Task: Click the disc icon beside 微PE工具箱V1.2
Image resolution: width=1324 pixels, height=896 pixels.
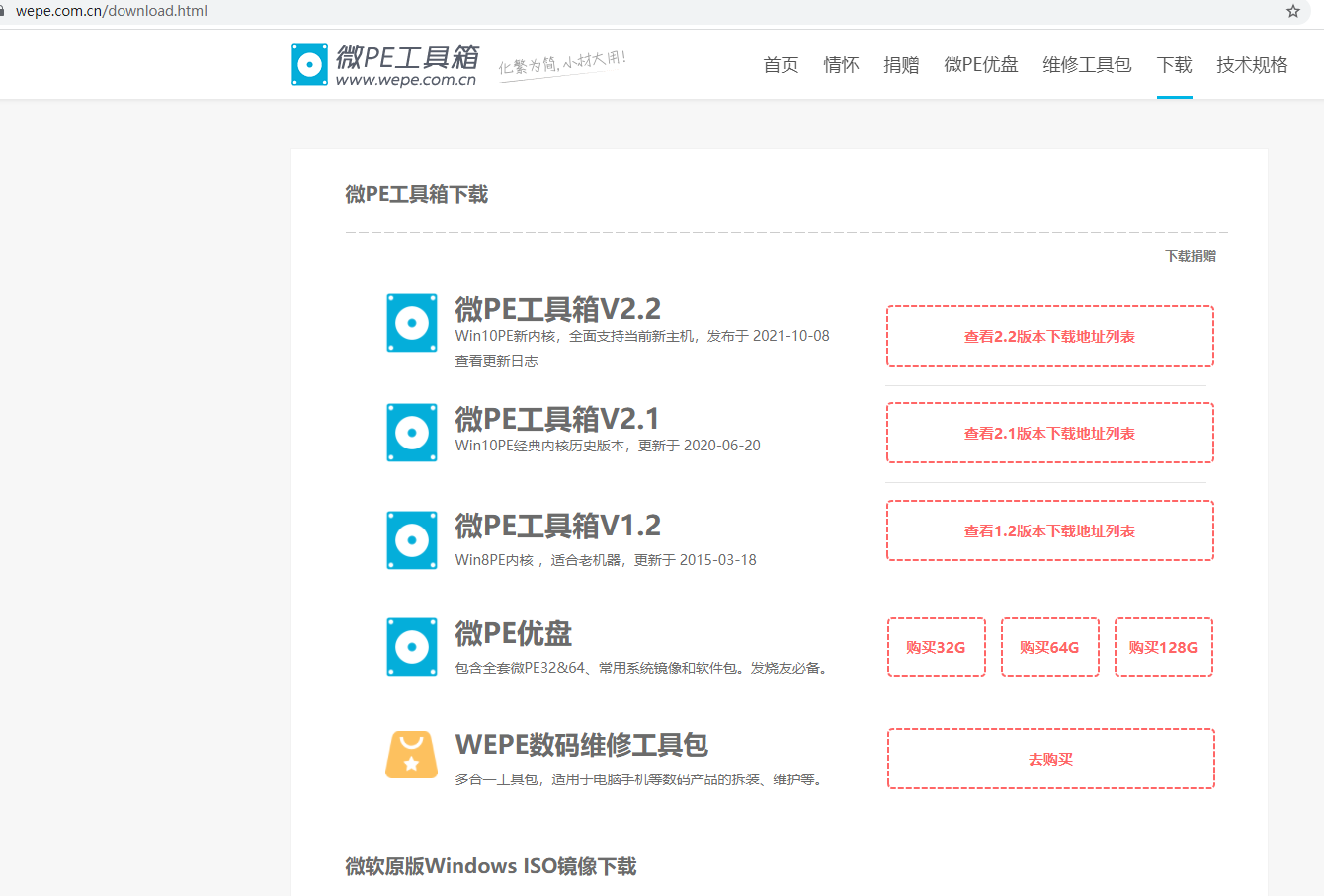Action: [412, 540]
